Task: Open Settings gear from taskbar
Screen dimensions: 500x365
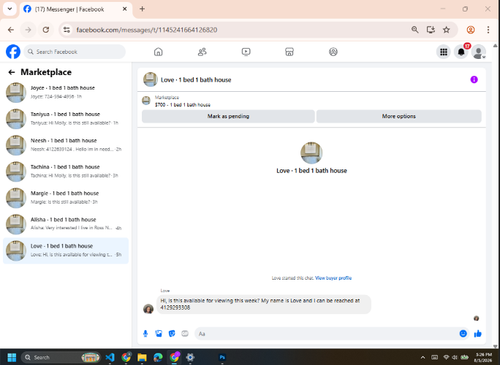Action: [x=190, y=357]
